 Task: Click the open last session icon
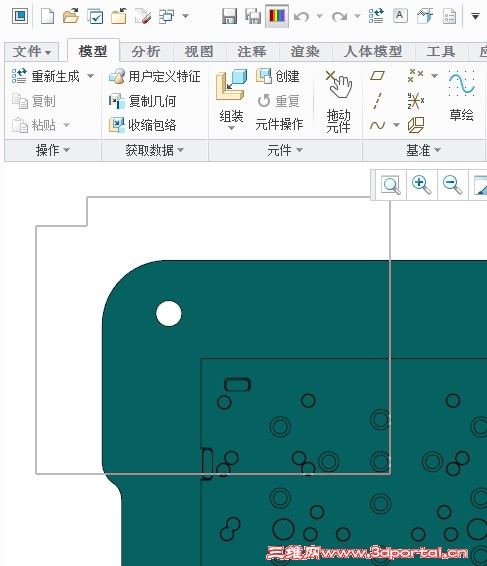click(x=95, y=16)
